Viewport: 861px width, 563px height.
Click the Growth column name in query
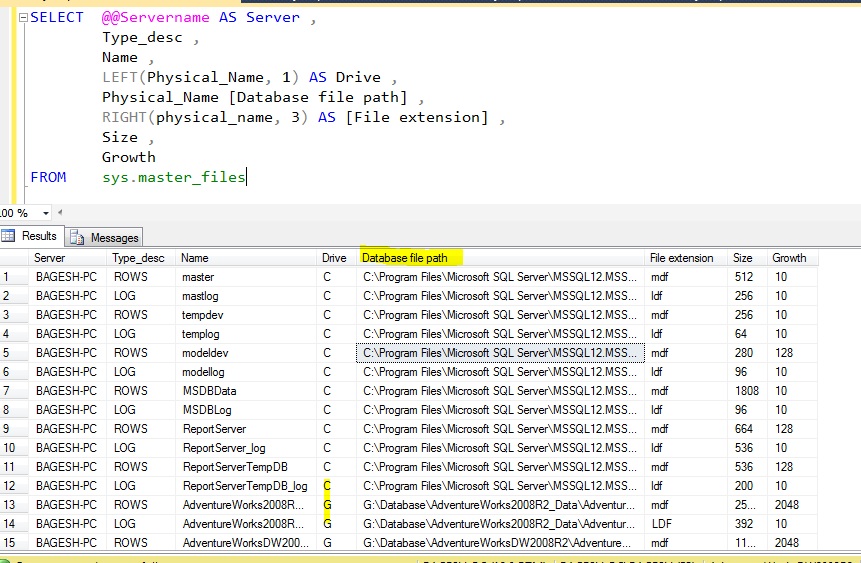[x=128, y=158]
